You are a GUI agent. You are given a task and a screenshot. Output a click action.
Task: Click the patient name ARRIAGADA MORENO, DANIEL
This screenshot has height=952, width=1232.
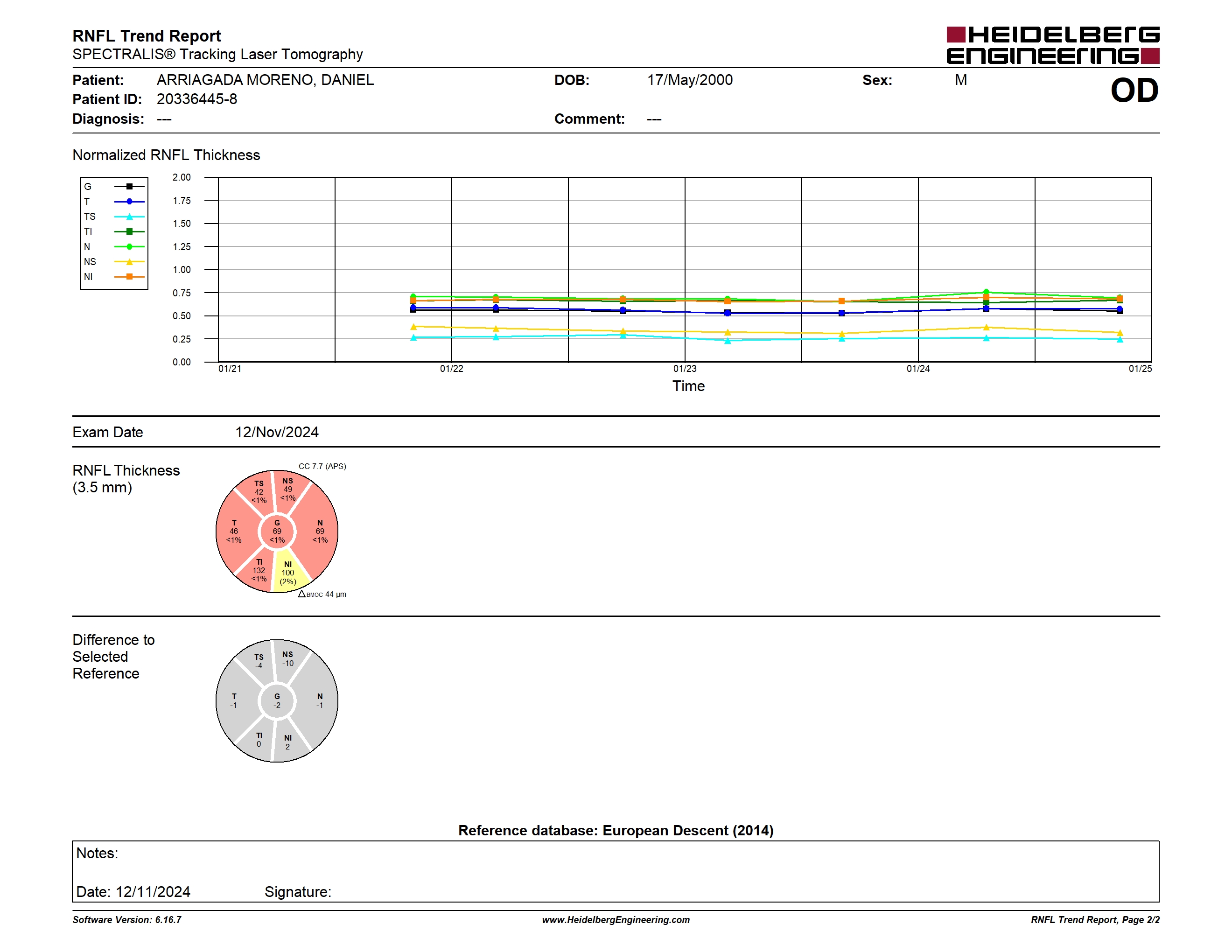click(265, 79)
